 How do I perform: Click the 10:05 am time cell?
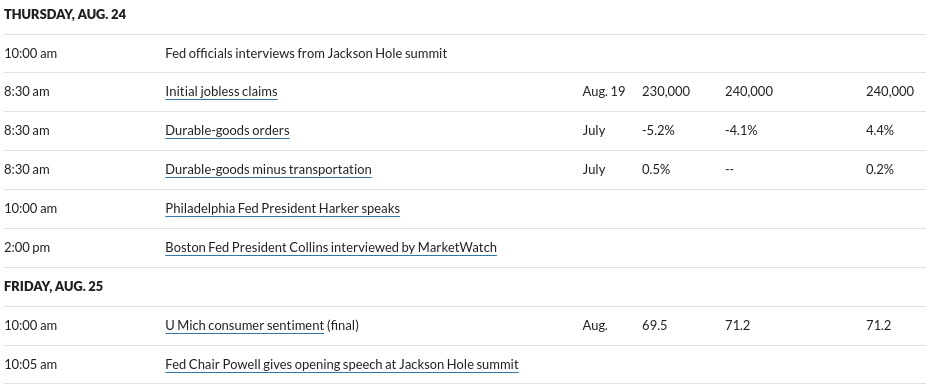31,364
